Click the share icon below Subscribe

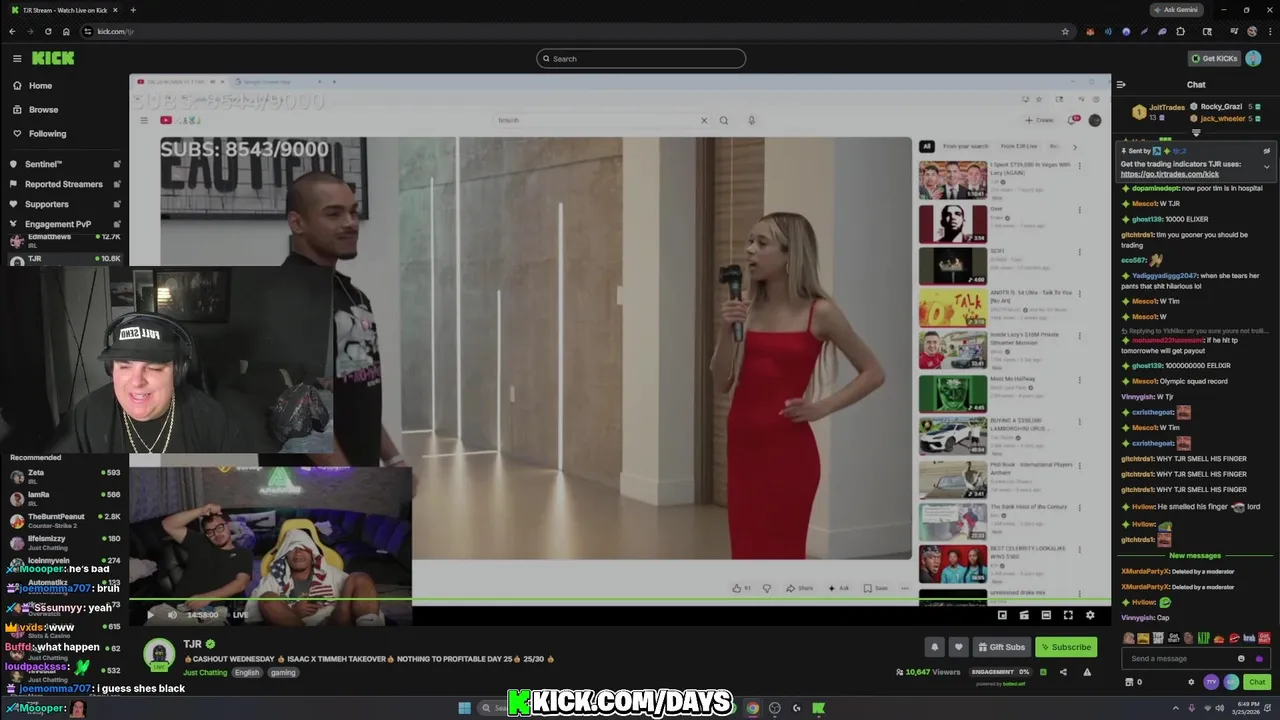pyautogui.click(x=1063, y=672)
